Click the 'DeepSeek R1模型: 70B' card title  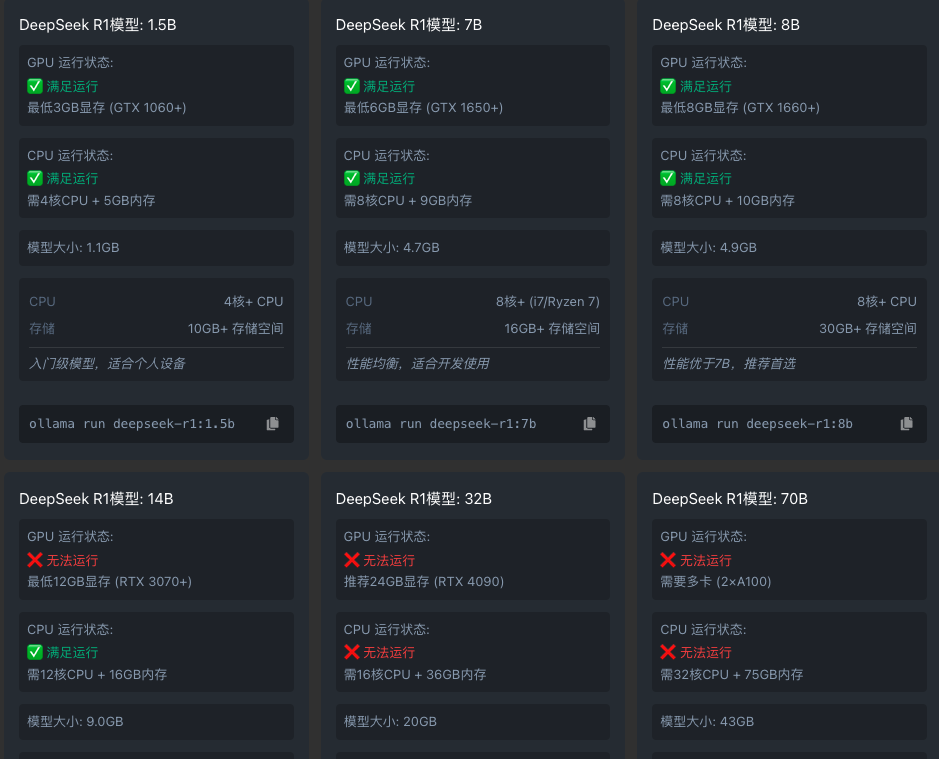(x=730, y=499)
